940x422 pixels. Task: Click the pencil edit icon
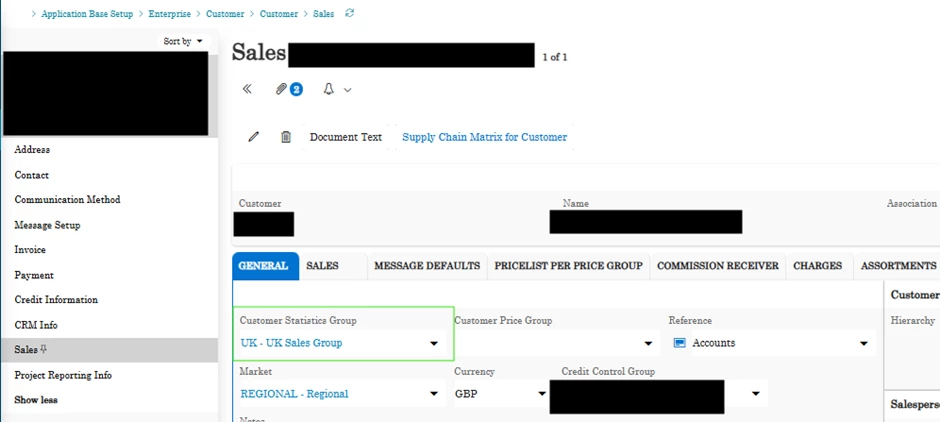[254, 137]
